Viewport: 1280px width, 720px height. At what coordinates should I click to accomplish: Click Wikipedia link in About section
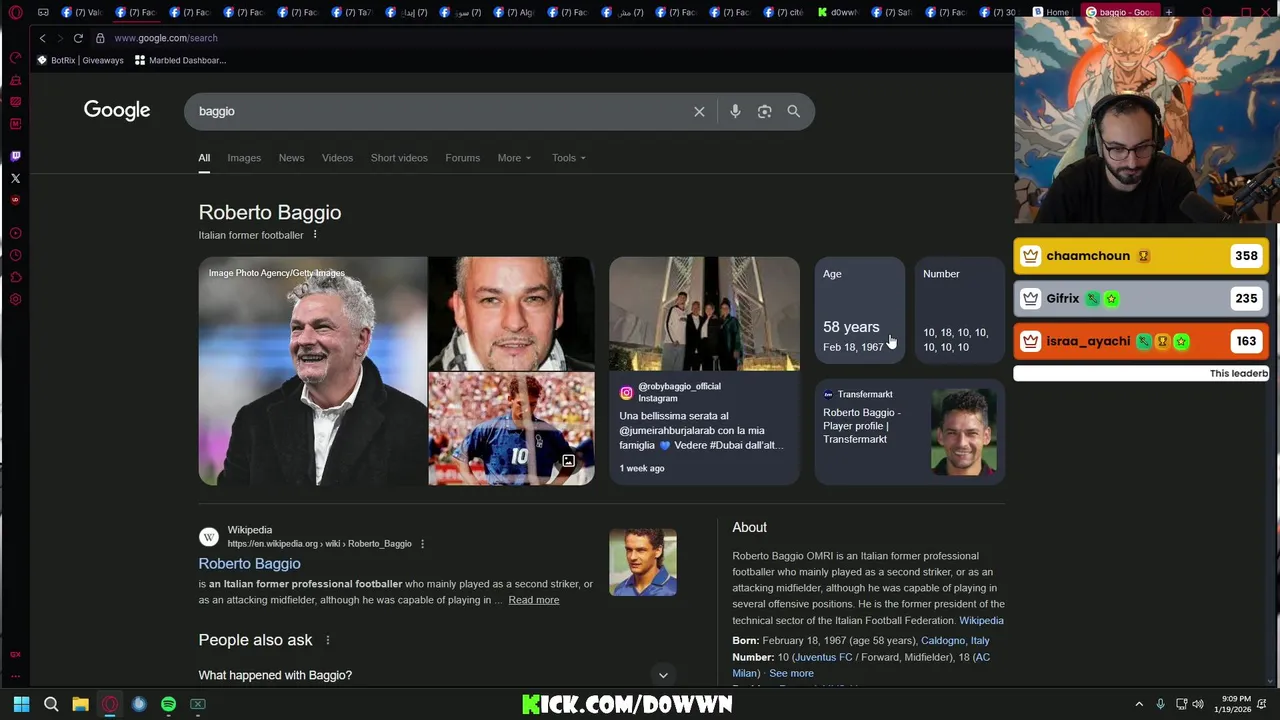(x=981, y=620)
